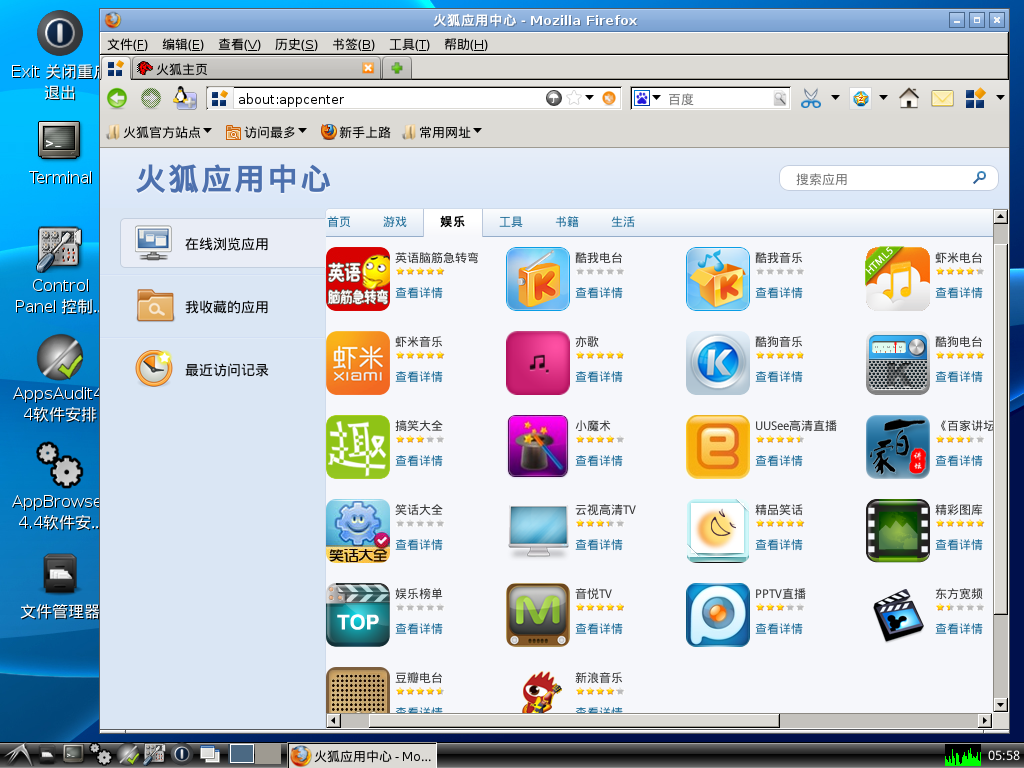Open the 精彩图库 film strip icon
This screenshot has height=768, width=1024.
pyautogui.click(x=897, y=531)
